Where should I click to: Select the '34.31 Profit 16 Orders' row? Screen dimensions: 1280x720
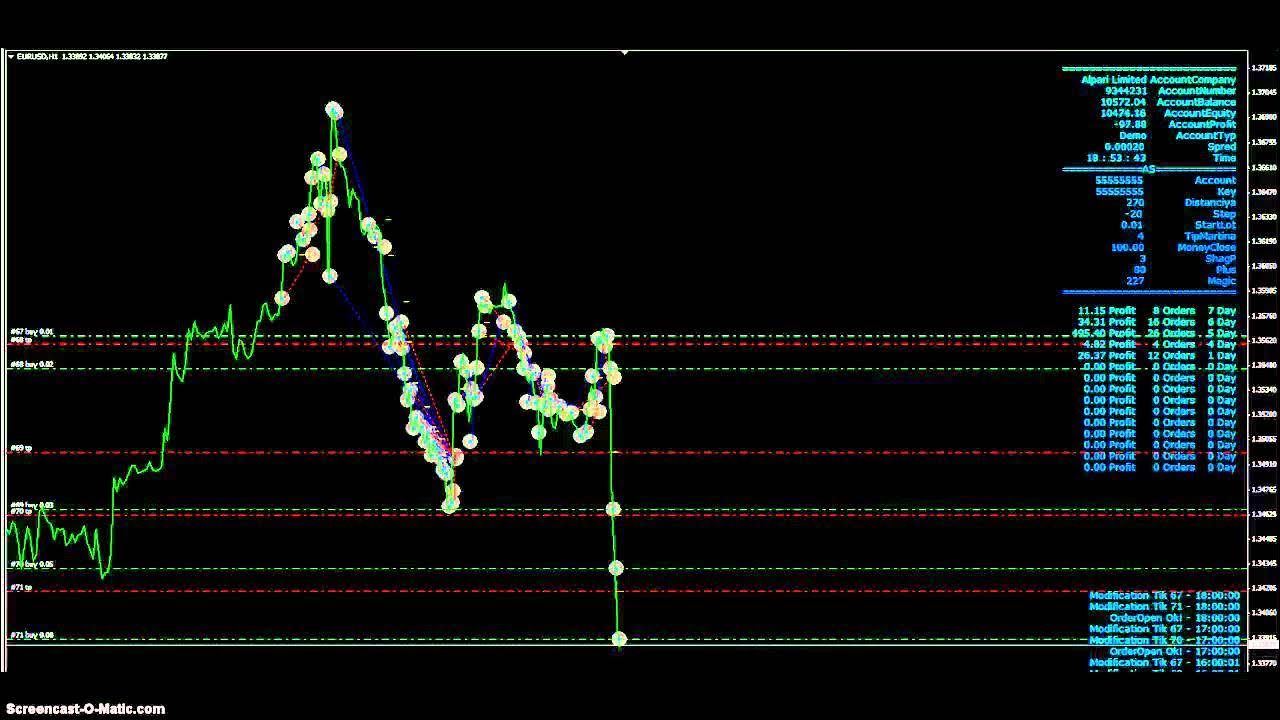pos(1157,322)
